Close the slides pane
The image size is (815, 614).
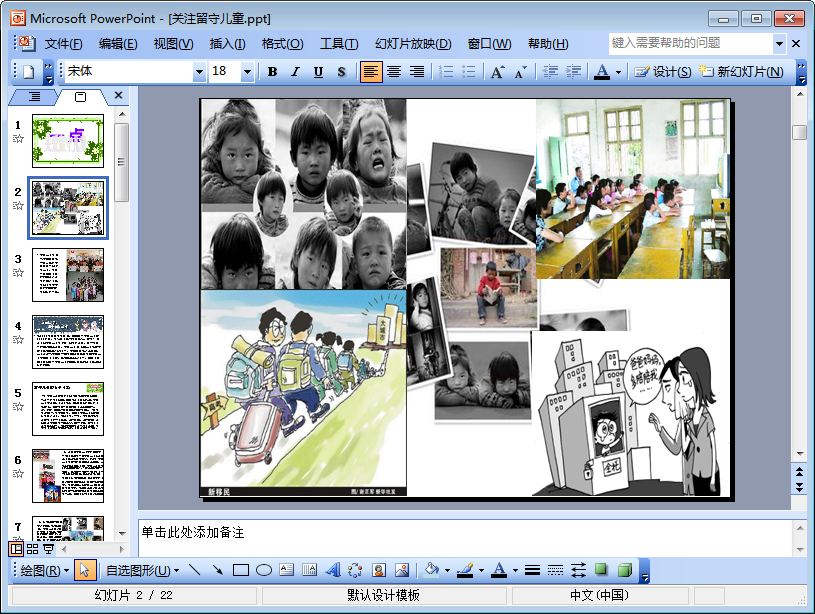[119, 95]
